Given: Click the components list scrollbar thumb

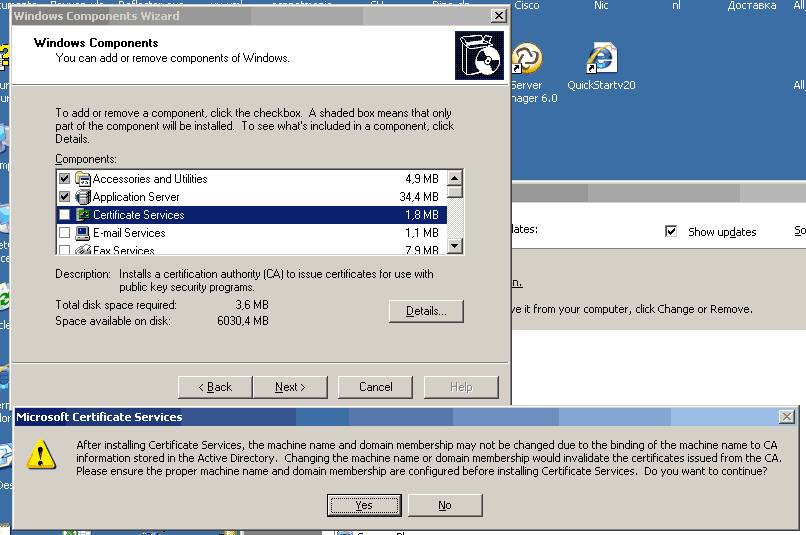Looking at the screenshot, I should pyautogui.click(x=455, y=192).
